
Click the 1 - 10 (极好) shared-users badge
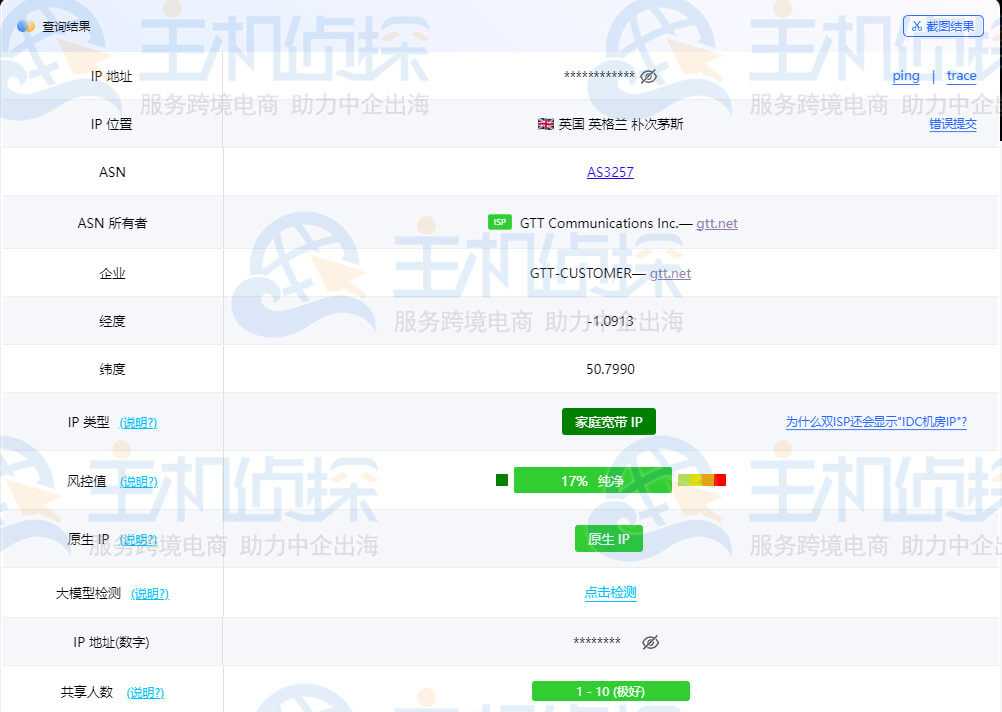point(611,691)
